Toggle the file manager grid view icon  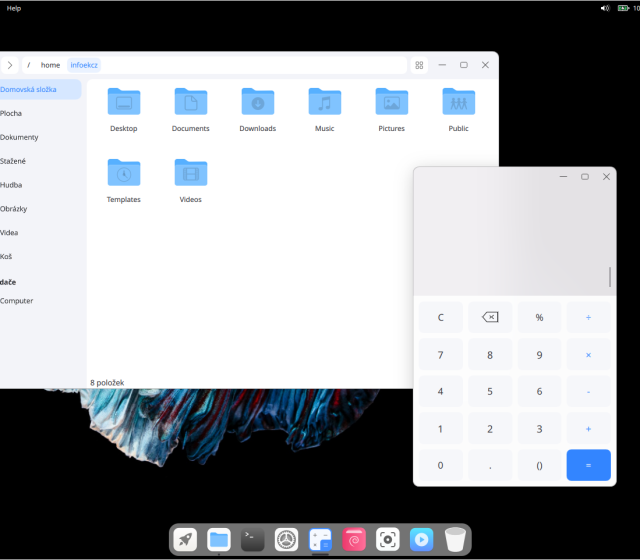click(x=419, y=65)
